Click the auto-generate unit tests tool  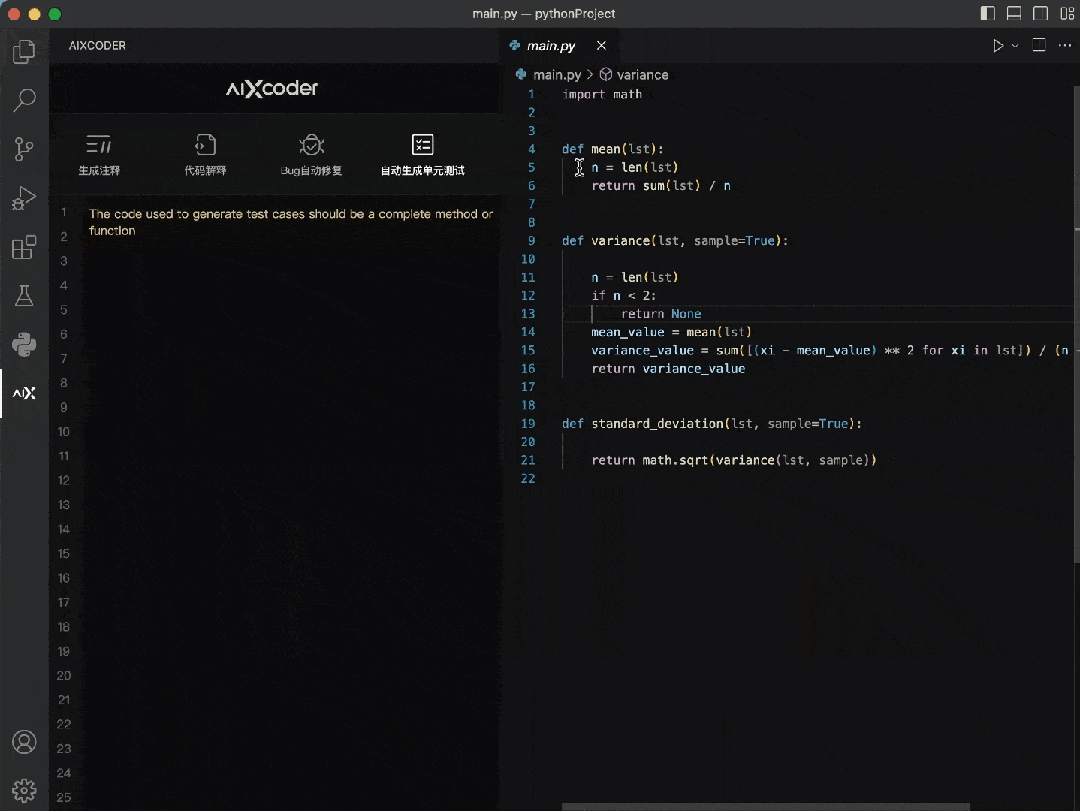(422, 155)
